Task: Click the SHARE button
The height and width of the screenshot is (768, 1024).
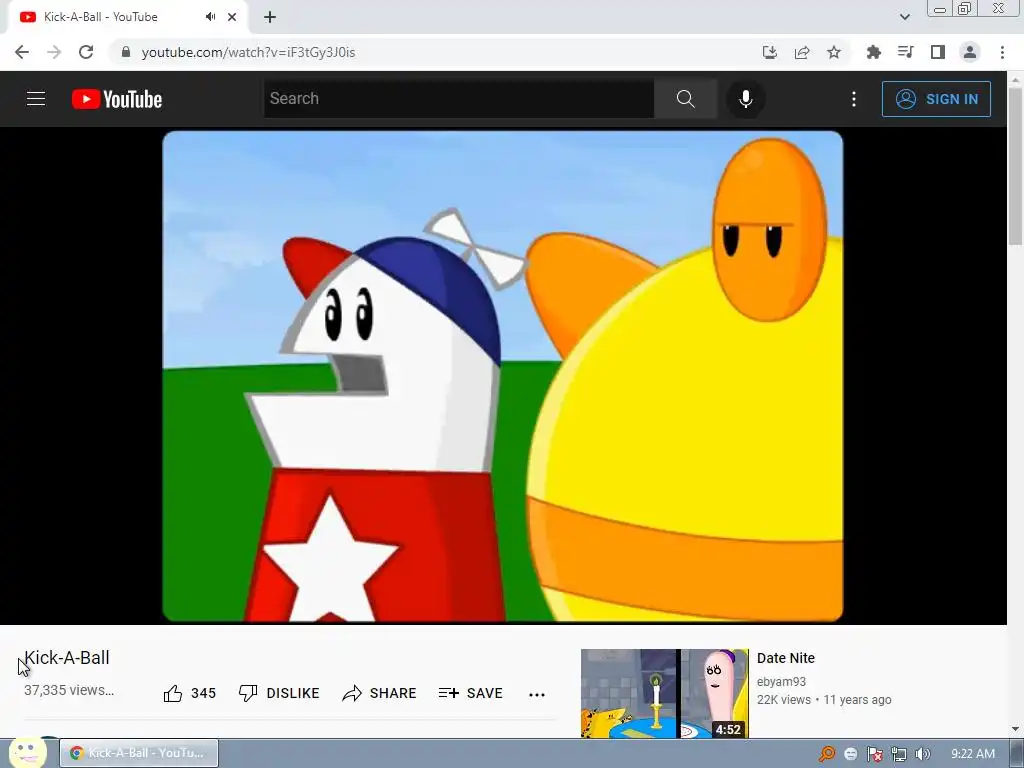Action: click(x=379, y=694)
